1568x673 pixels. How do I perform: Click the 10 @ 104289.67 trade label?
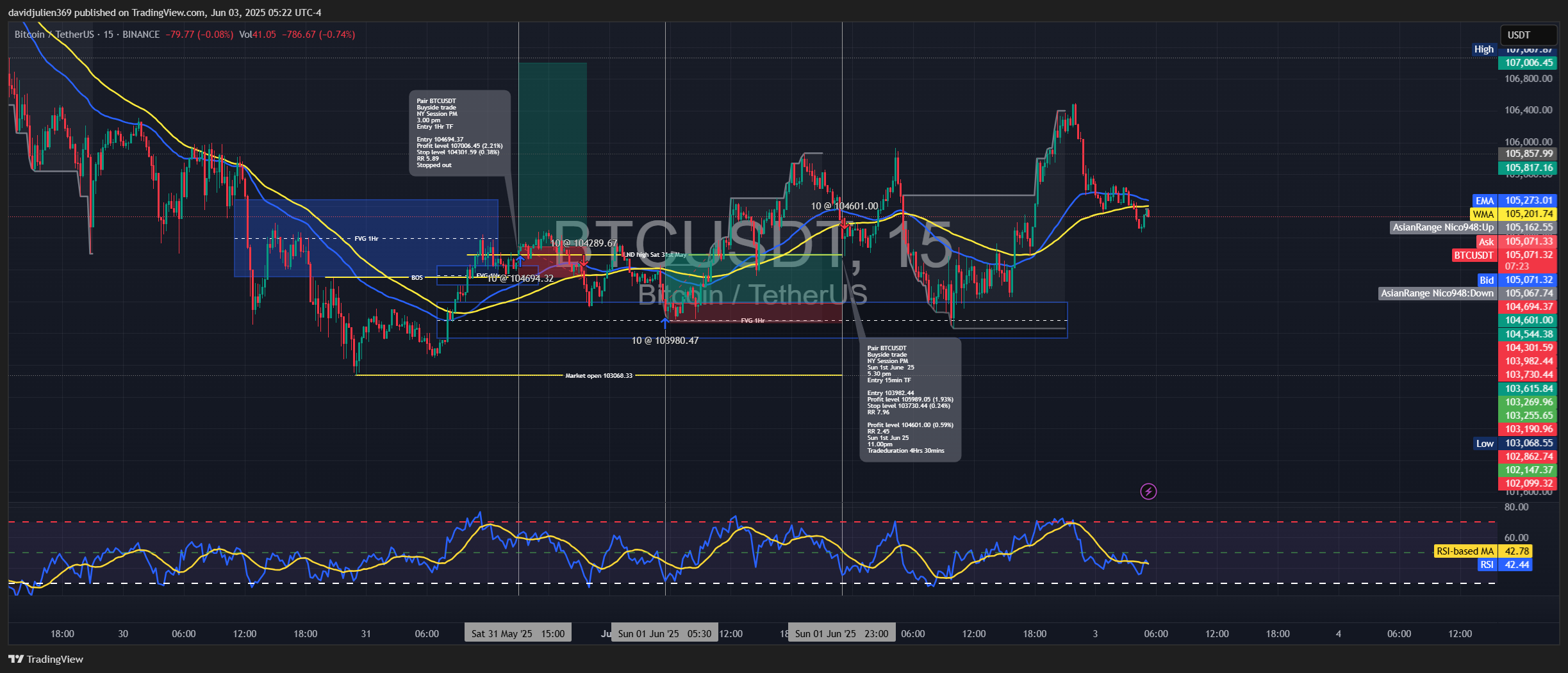point(584,243)
